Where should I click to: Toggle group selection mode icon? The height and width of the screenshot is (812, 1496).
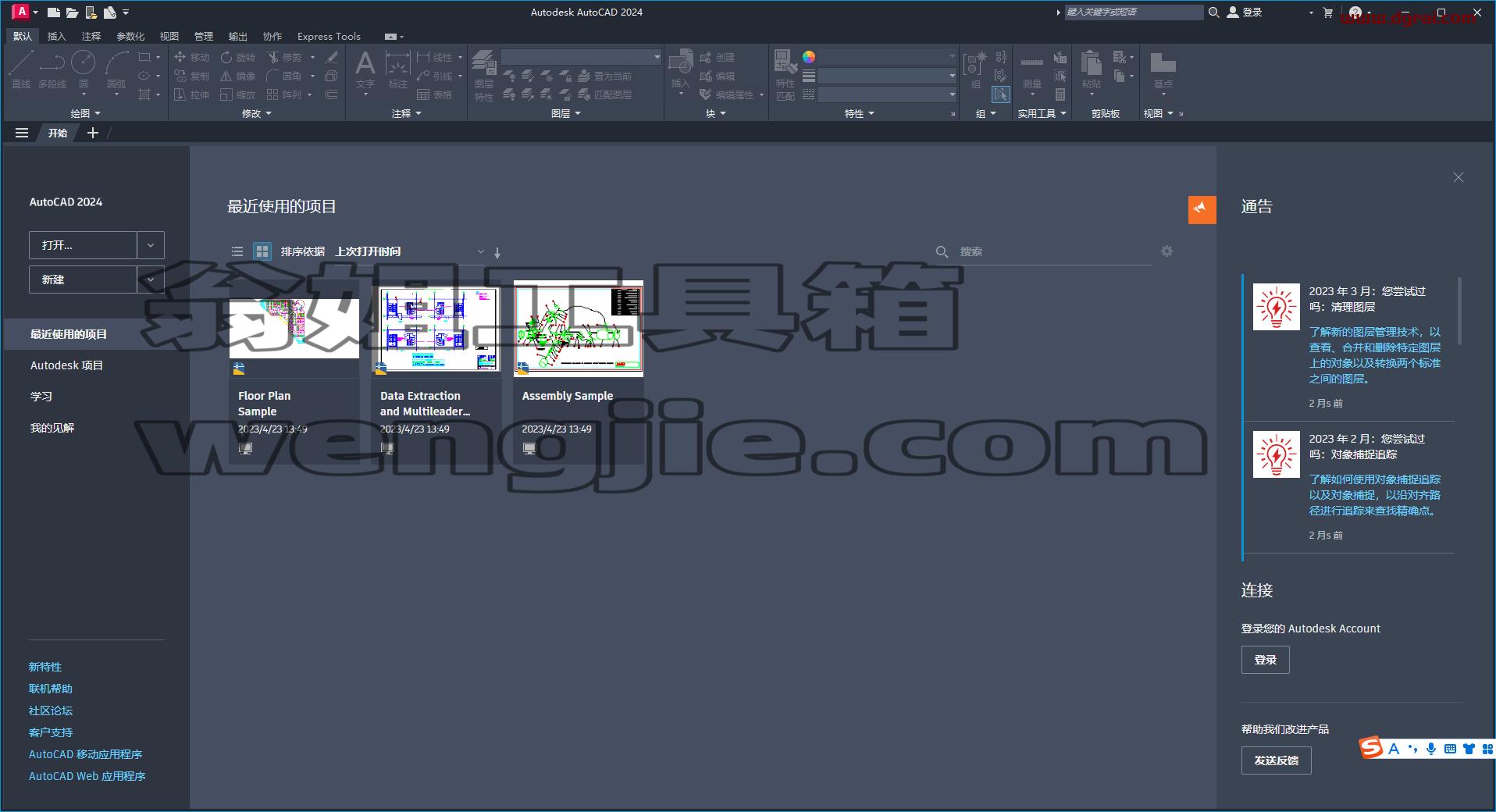(x=1001, y=94)
